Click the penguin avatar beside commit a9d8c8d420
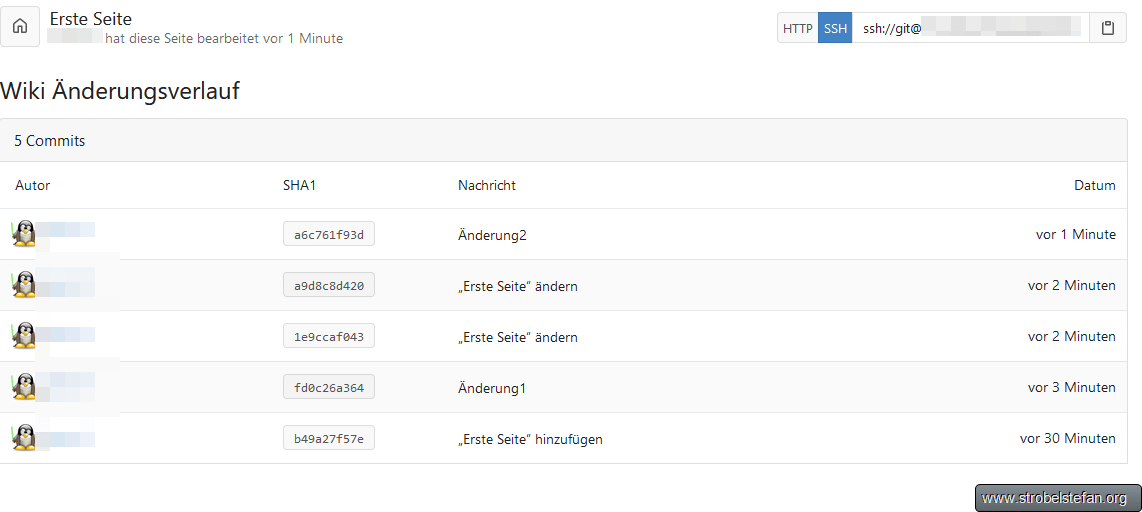The width and height of the screenshot is (1142, 512). [24, 285]
